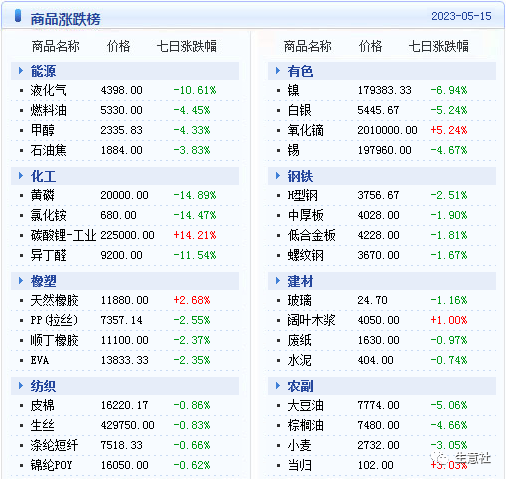Click the 天然橡胶 change value +2.68%
This screenshot has height=479, width=506.
[x=192, y=300]
